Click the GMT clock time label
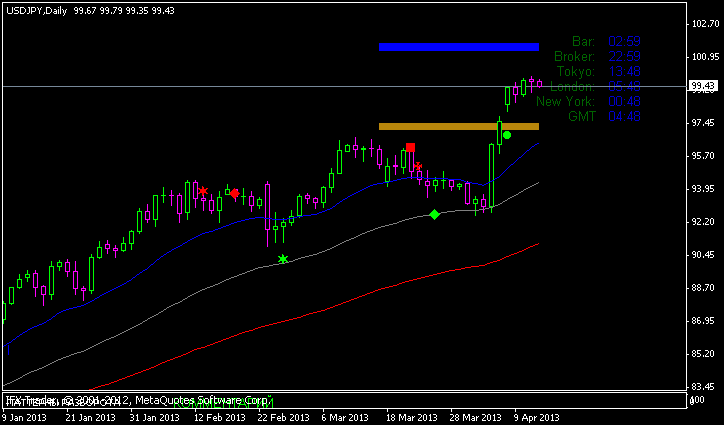The height and width of the screenshot is (425, 724). pyautogui.click(x=625, y=116)
